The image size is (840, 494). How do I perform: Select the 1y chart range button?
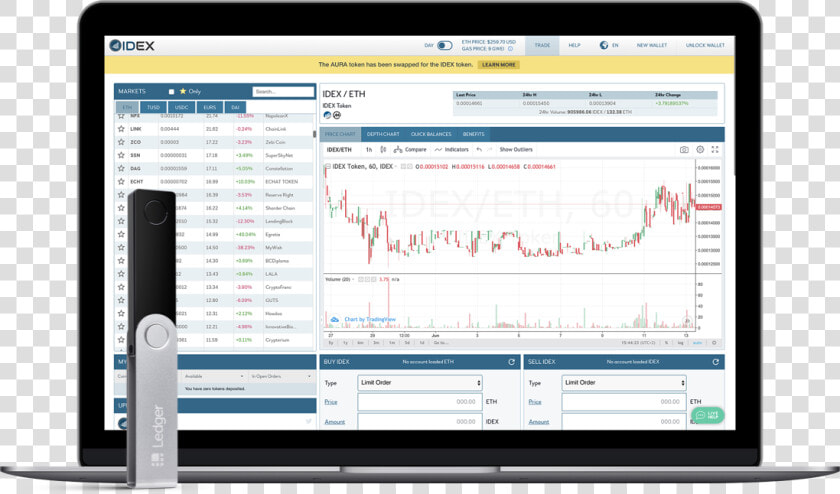point(346,343)
